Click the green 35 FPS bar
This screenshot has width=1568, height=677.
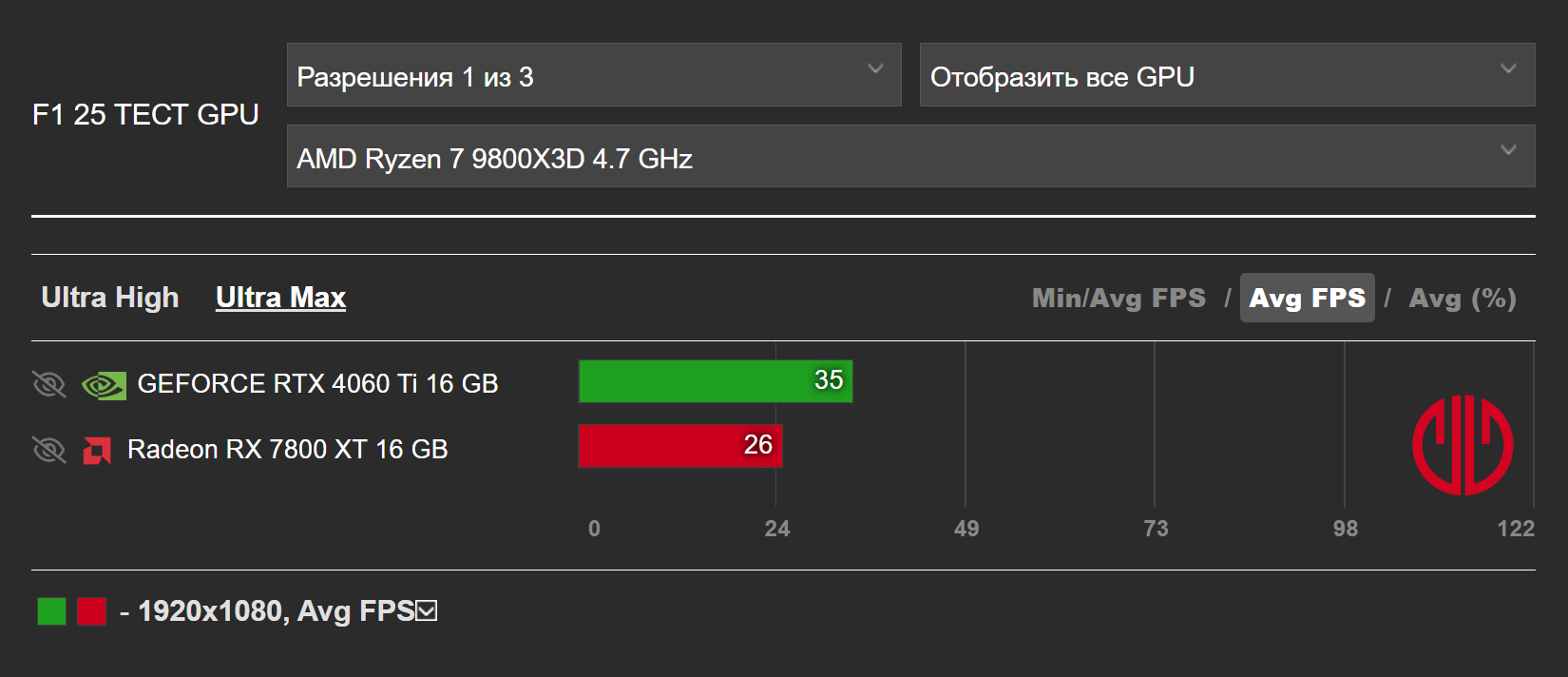(715, 381)
